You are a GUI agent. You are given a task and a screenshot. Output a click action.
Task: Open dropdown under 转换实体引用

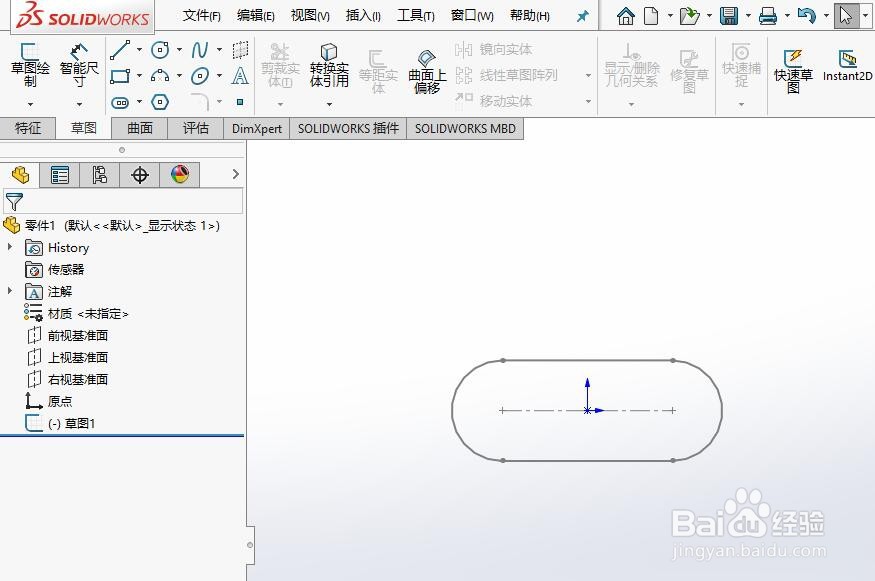(329, 104)
